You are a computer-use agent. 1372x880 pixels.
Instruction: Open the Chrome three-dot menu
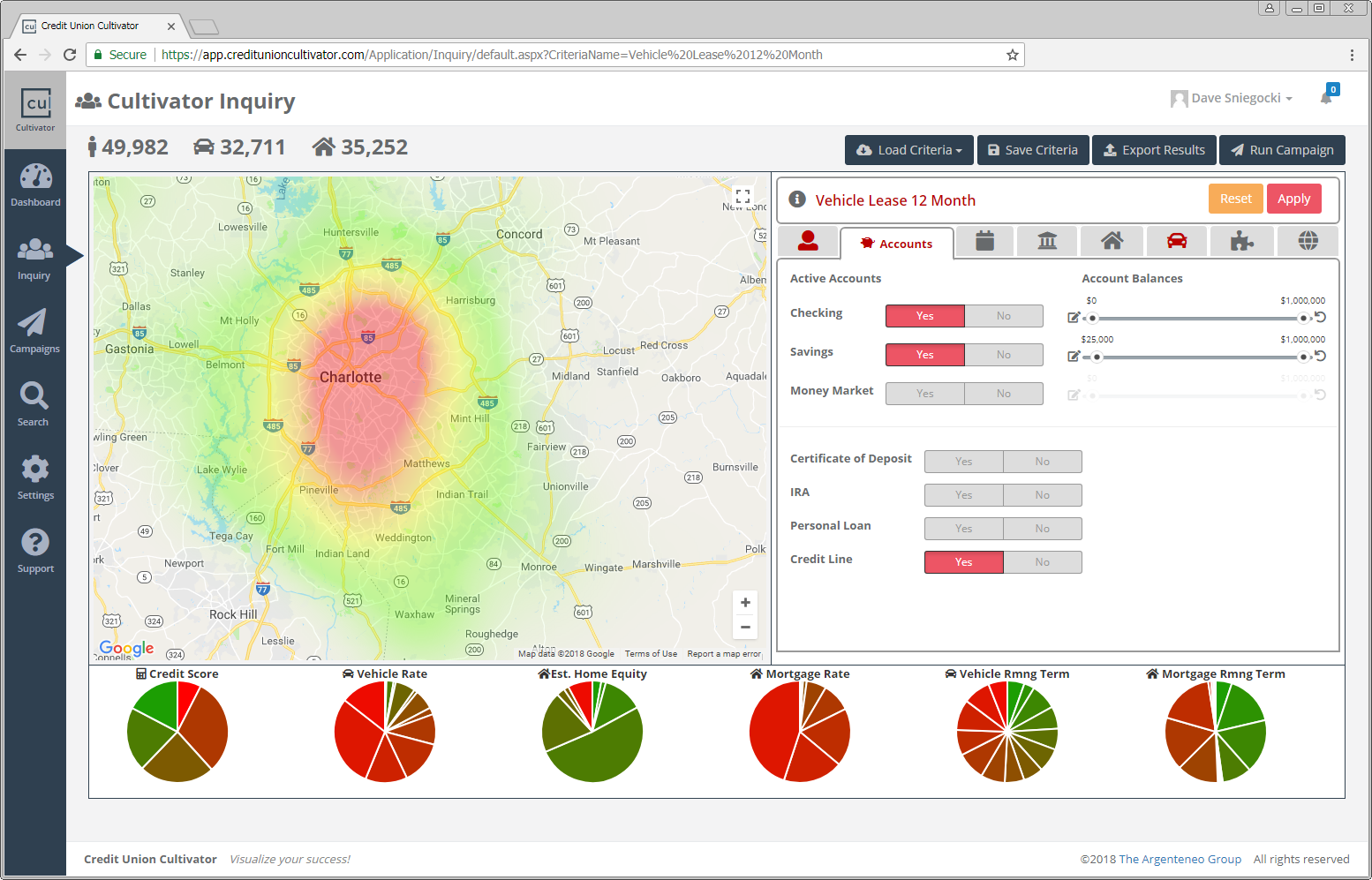click(1352, 55)
